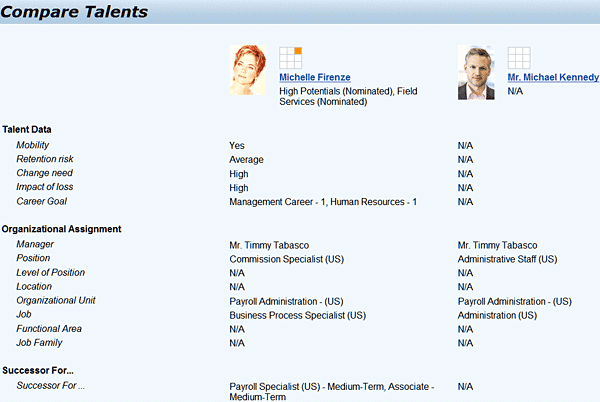Viewport: 600px width, 402px height.
Task: Click the Career Goal row label
Action: (40, 201)
